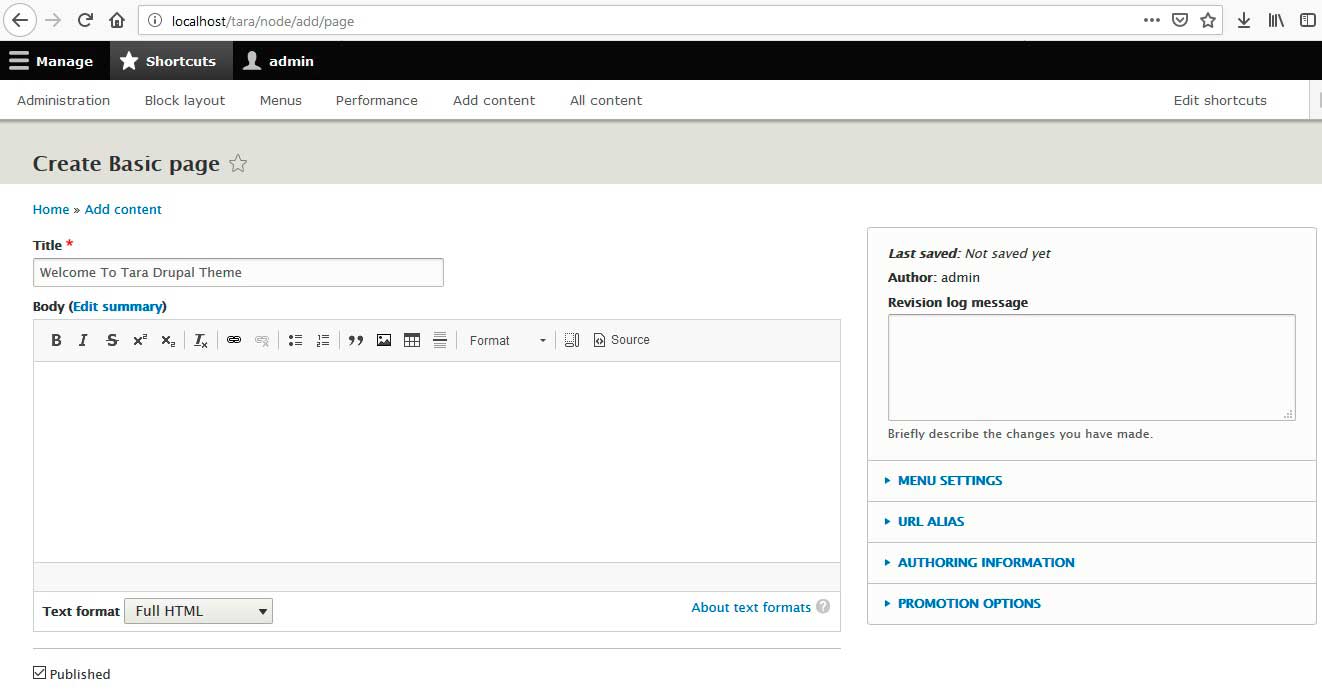Viewport: 1322px width, 691px height.
Task: Insert a numbered list
Action: (323, 340)
